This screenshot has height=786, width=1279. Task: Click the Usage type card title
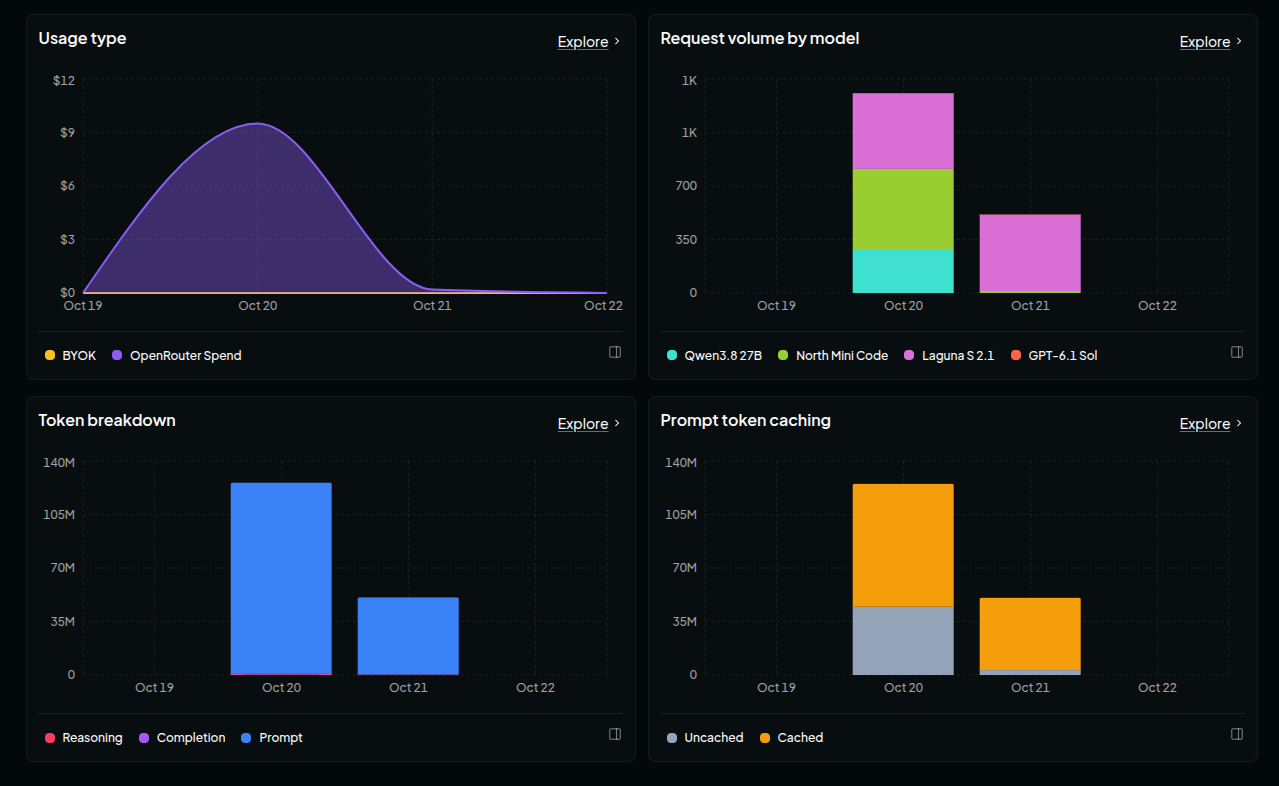coord(82,38)
